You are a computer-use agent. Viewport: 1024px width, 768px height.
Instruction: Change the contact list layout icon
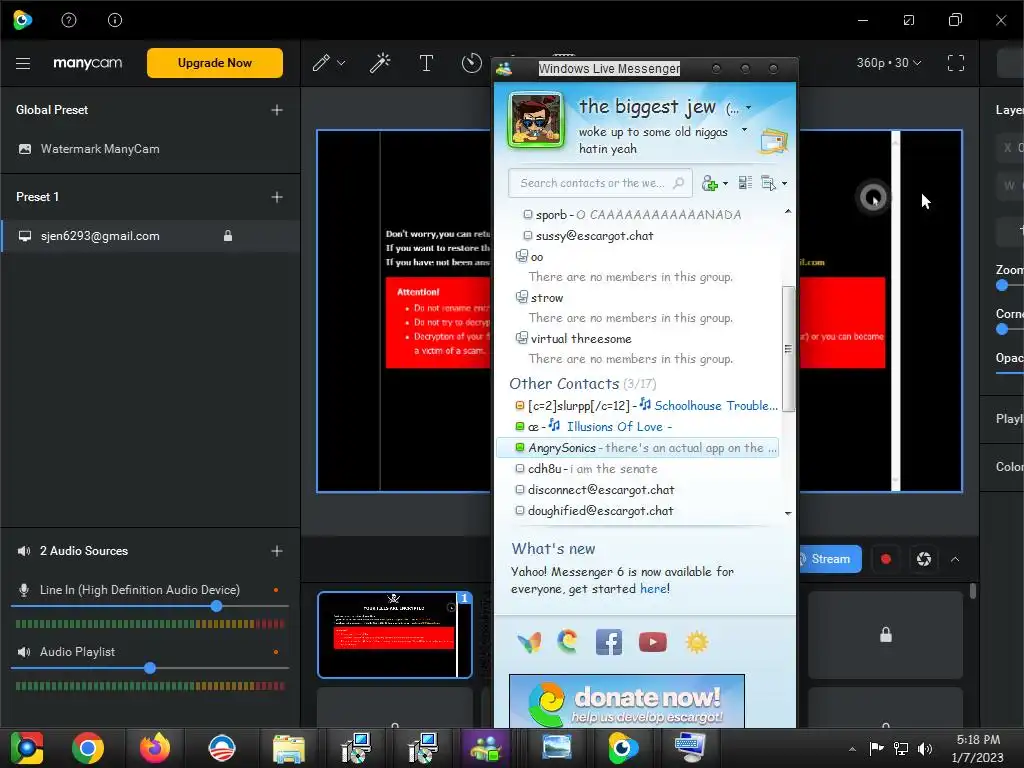click(745, 184)
